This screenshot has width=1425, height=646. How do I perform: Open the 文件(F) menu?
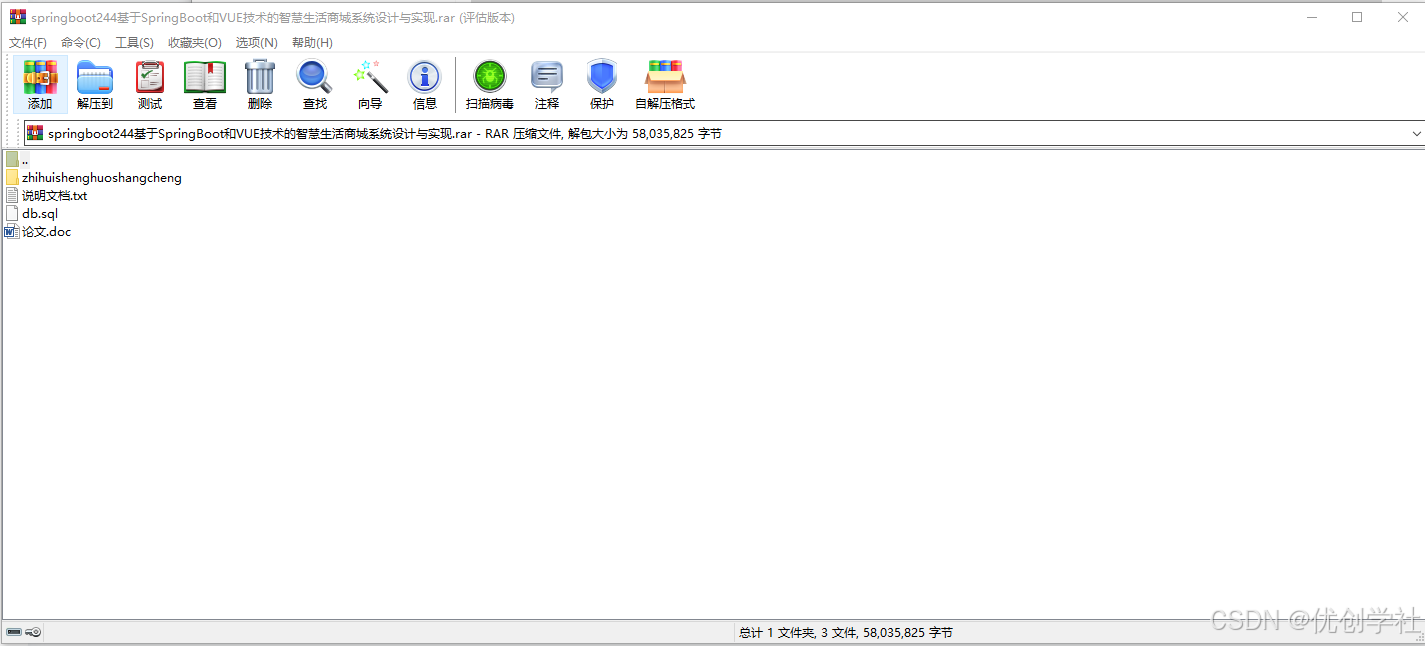pyautogui.click(x=27, y=42)
